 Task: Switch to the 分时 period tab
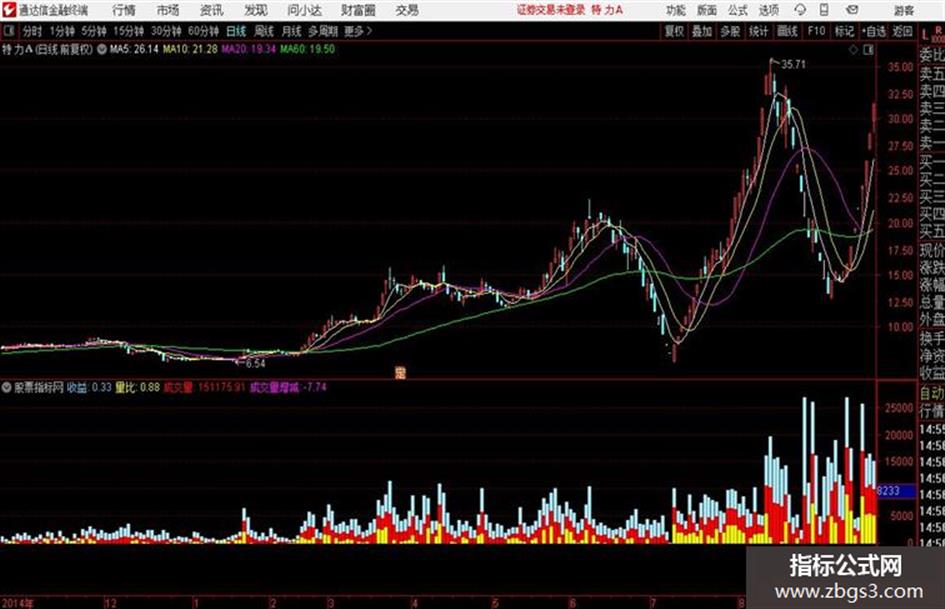33,31
